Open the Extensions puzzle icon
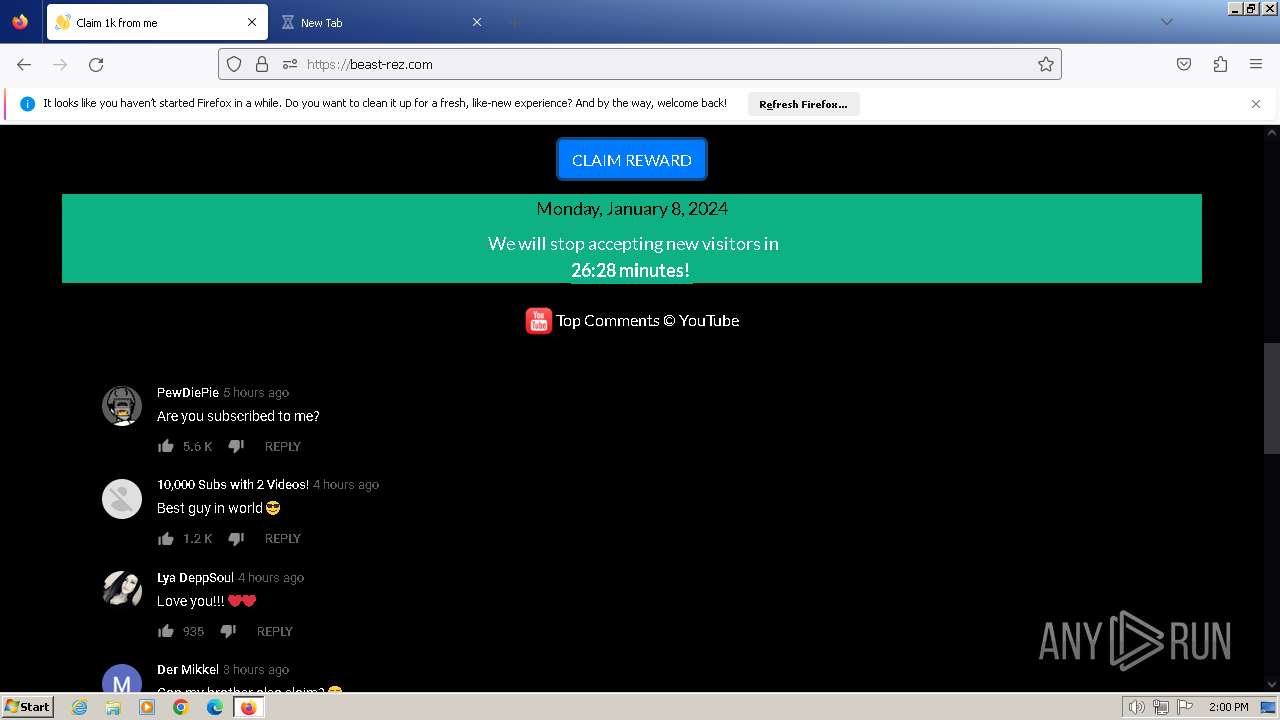1280x720 pixels. pyautogui.click(x=1220, y=64)
